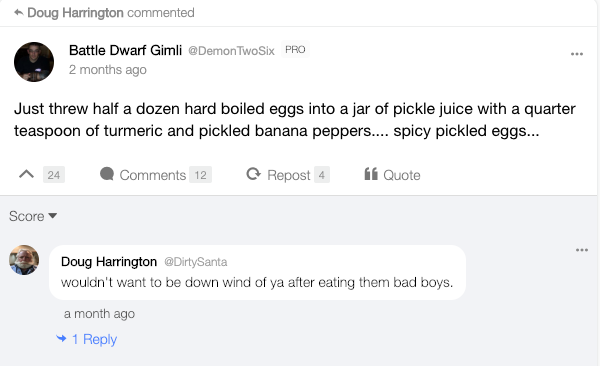Click the upvote count badge 24
Screen dimensions: 600x366
coord(54,175)
